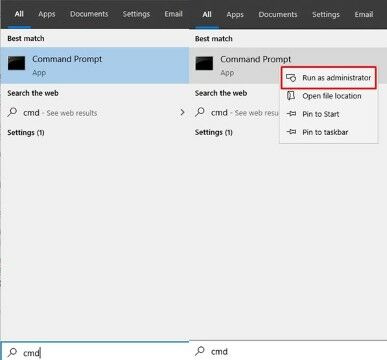
Task: Click the Pin to taskbar pin icon
Action: [x=291, y=132]
